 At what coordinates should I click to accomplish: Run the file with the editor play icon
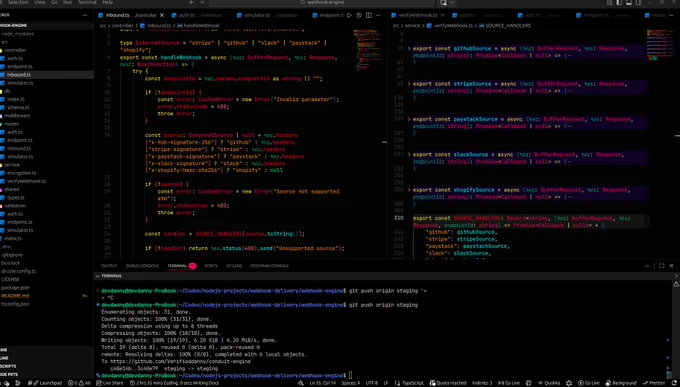click(x=349, y=15)
